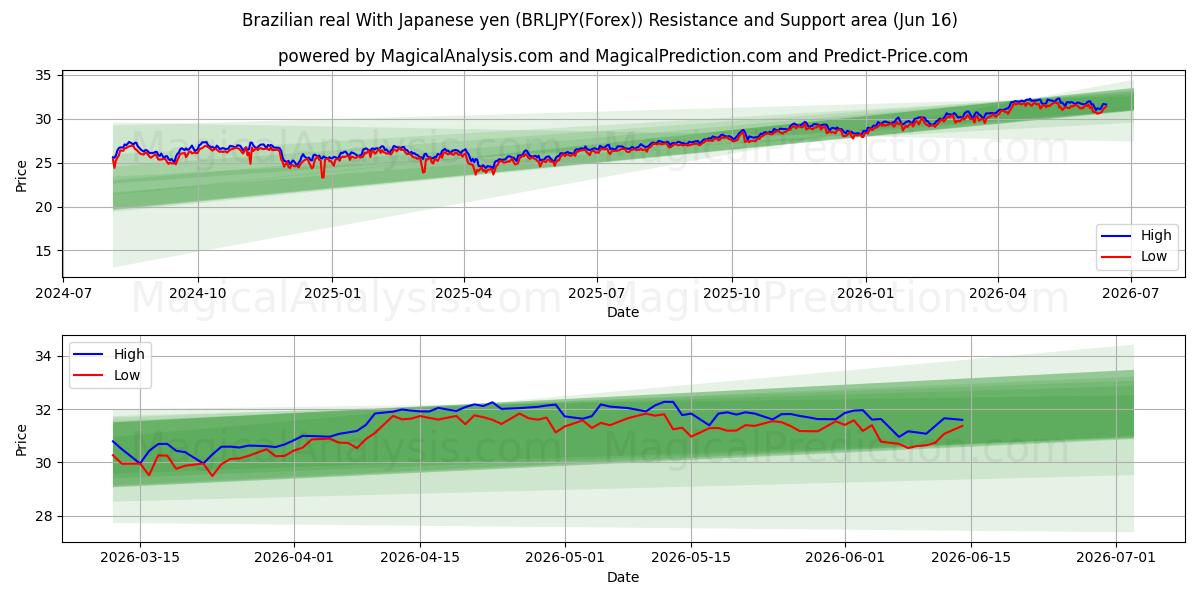Click the 2025-10 tick label on top chart

tap(731, 293)
